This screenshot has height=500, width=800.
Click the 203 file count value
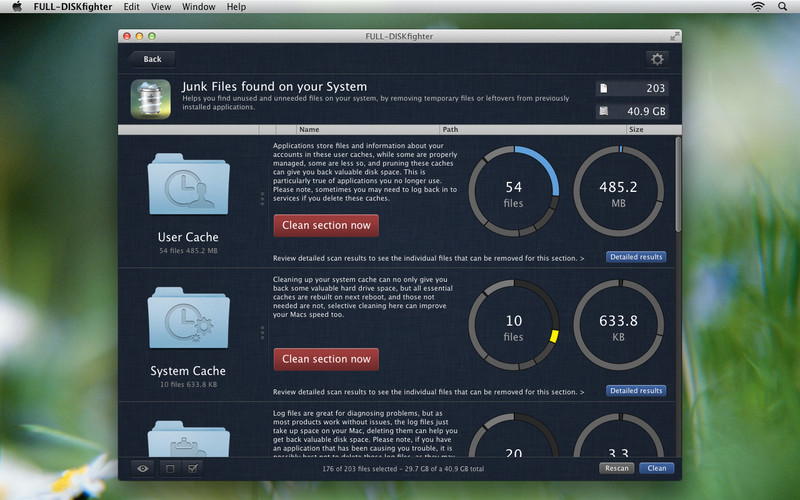coord(656,88)
